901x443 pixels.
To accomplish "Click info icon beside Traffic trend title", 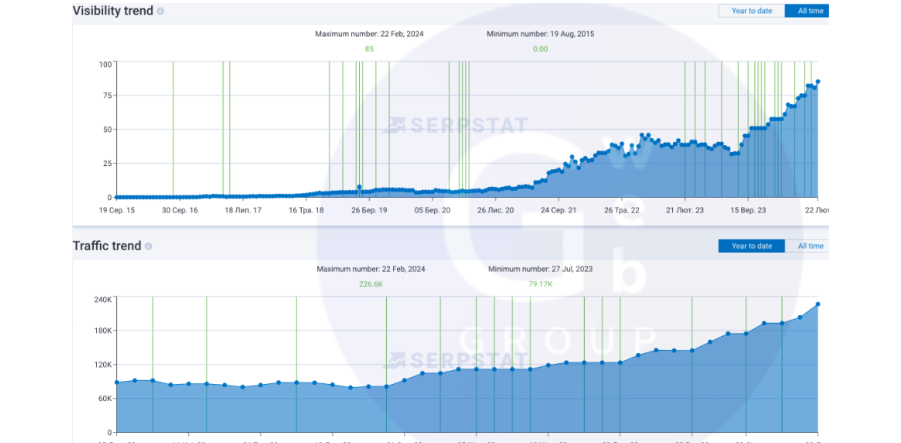I will [x=149, y=246].
